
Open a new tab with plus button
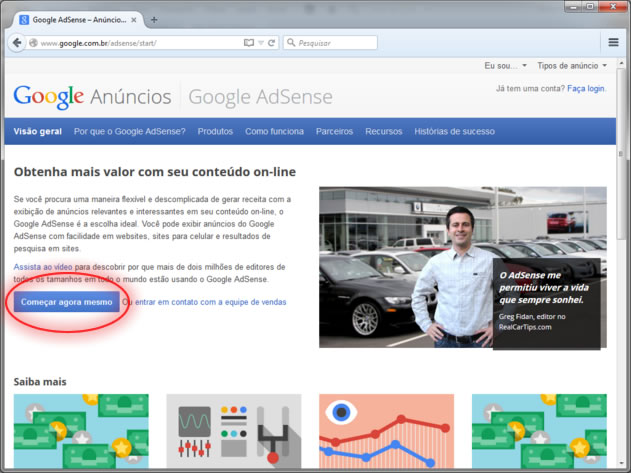[154, 20]
